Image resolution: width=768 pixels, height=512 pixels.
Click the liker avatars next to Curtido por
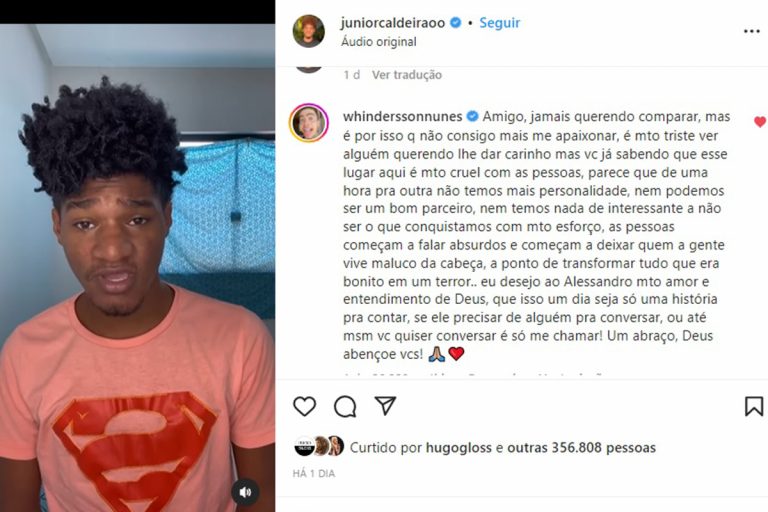[x=319, y=446]
